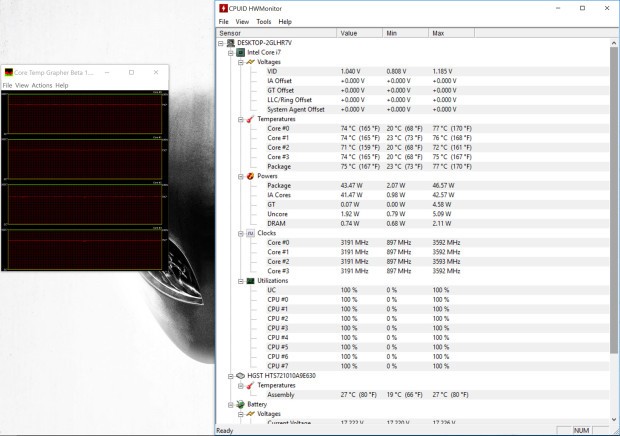Collapse the Powers section expander

[x=240, y=176]
